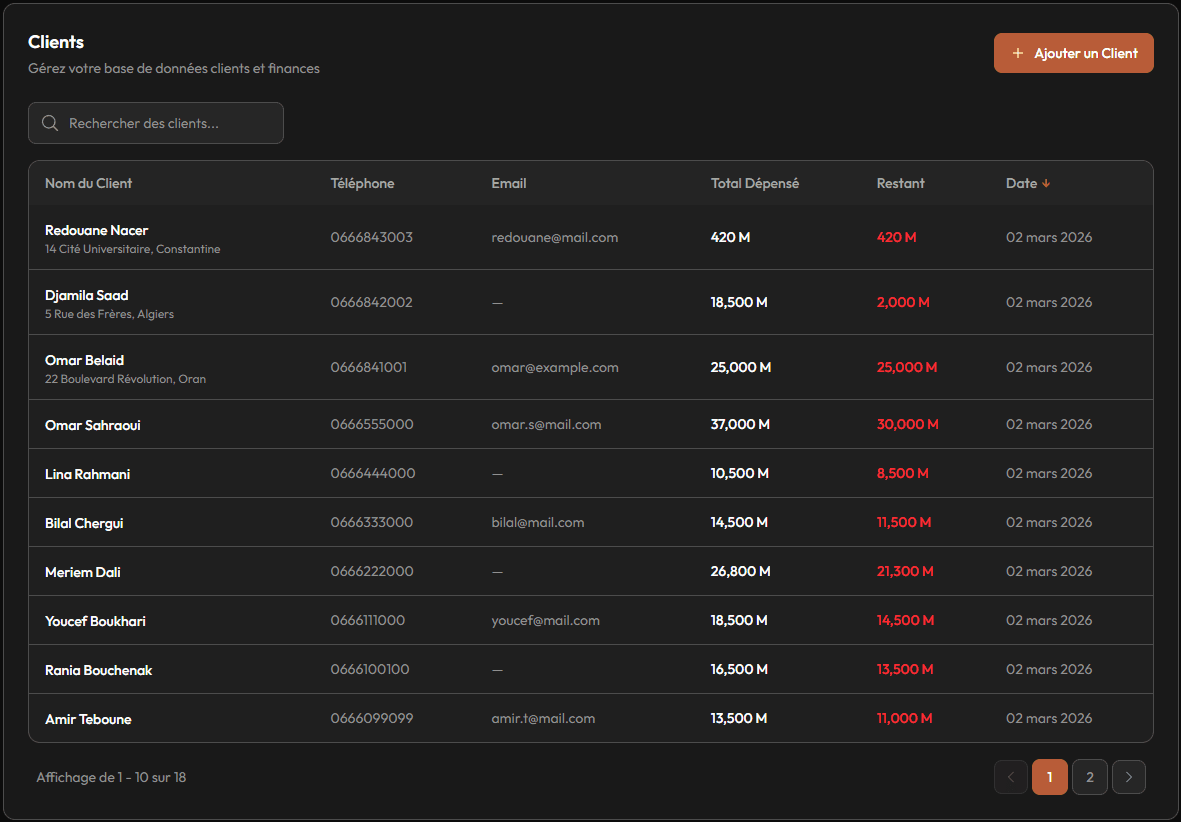The width and height of the screenshot is (1181, 822).
Task: Select page 1 in pagination
Action: tap(1050, 777)
